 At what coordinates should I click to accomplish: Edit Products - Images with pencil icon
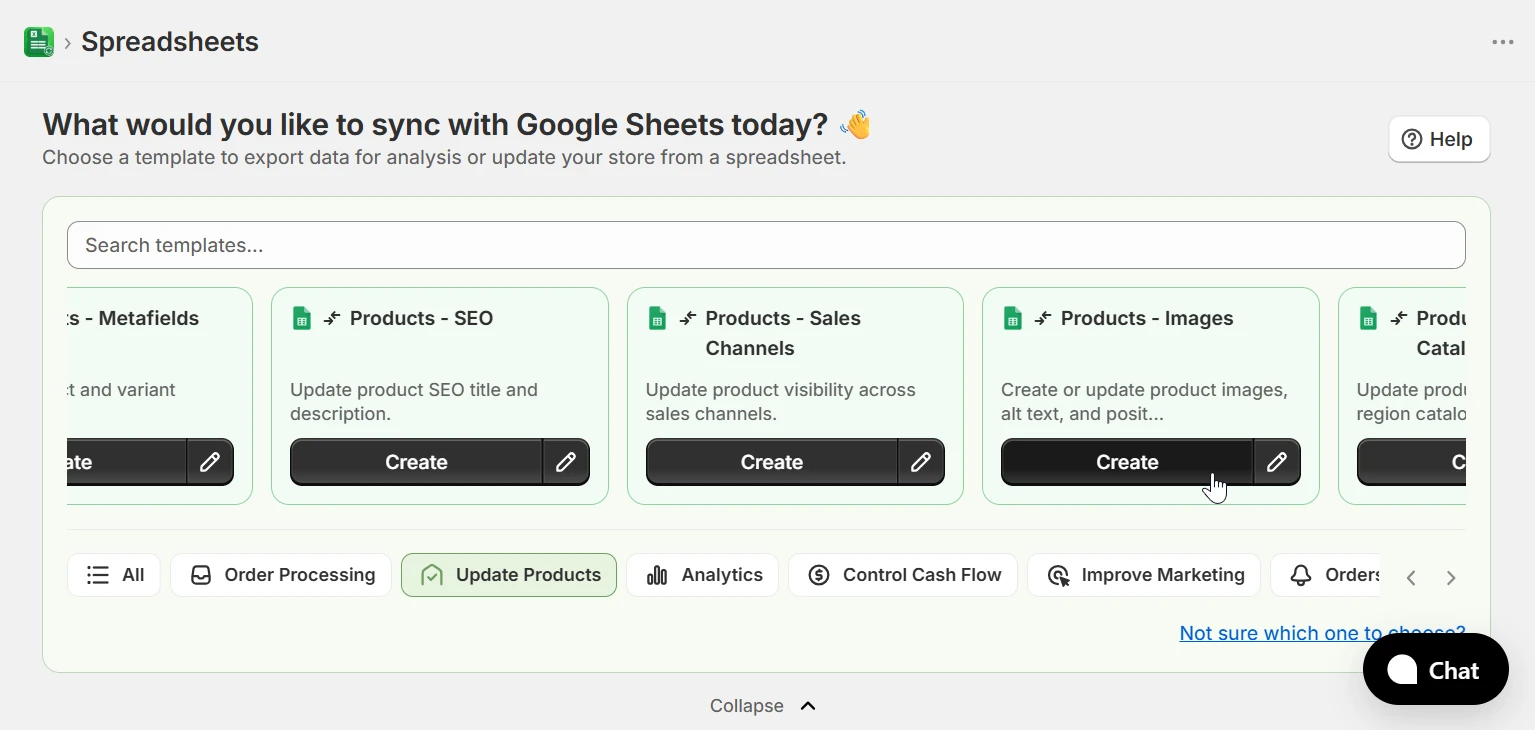[x=1277, y=462]
